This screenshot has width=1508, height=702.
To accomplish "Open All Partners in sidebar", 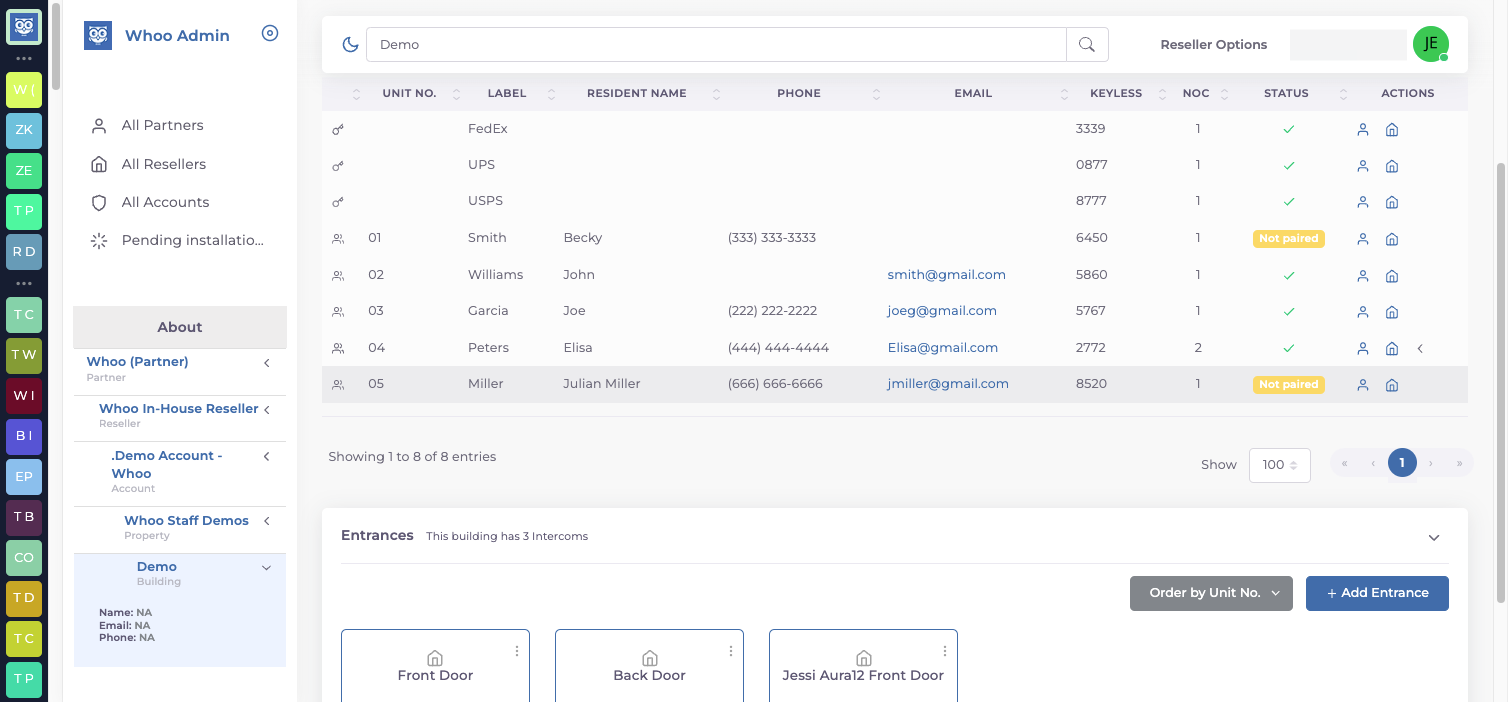I will click(163, 126).
